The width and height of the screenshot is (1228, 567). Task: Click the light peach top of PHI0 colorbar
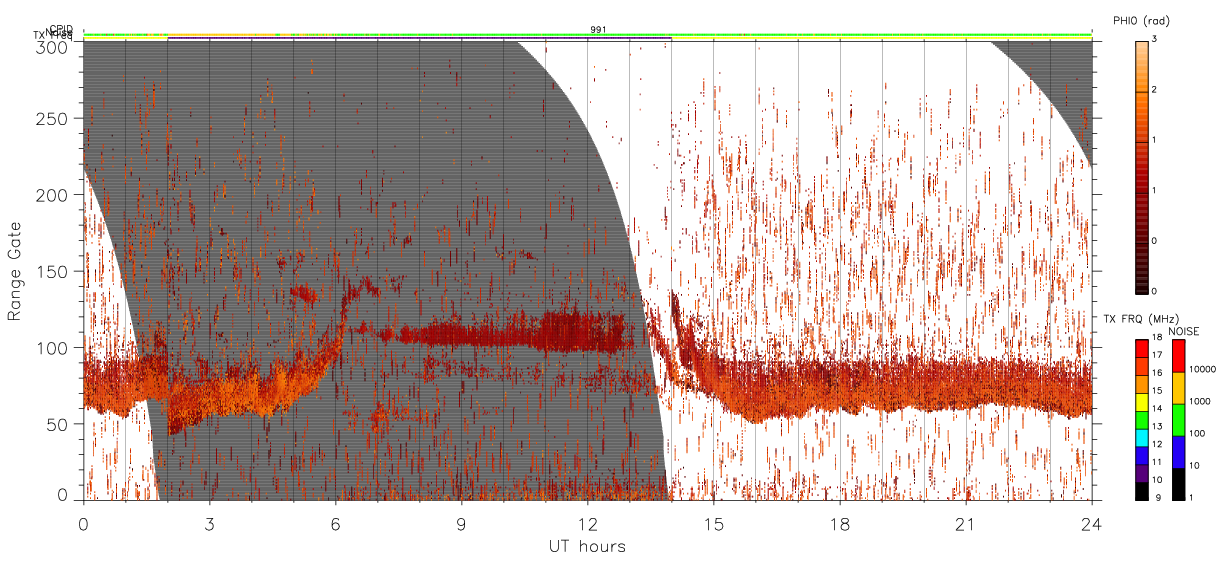[1142, 48]
